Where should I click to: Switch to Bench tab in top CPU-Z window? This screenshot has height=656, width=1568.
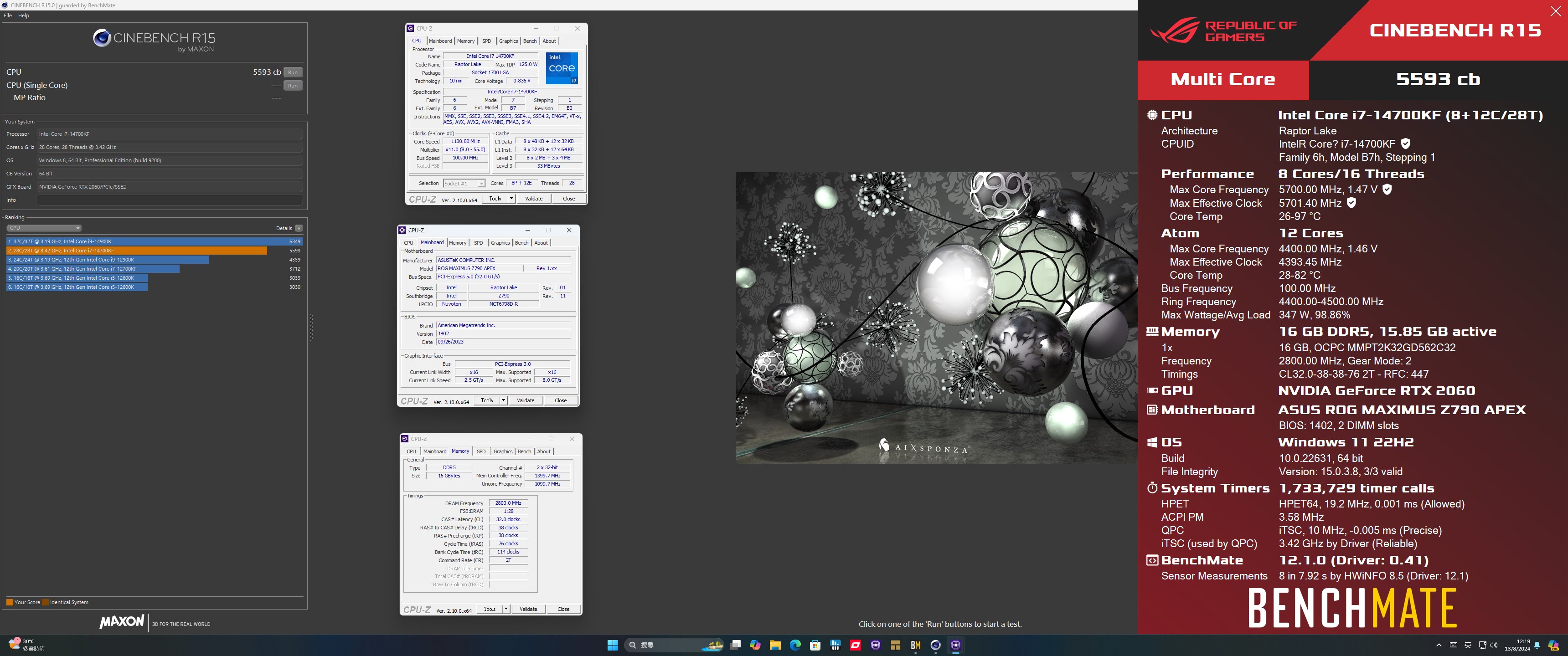(x=530, y=41)
